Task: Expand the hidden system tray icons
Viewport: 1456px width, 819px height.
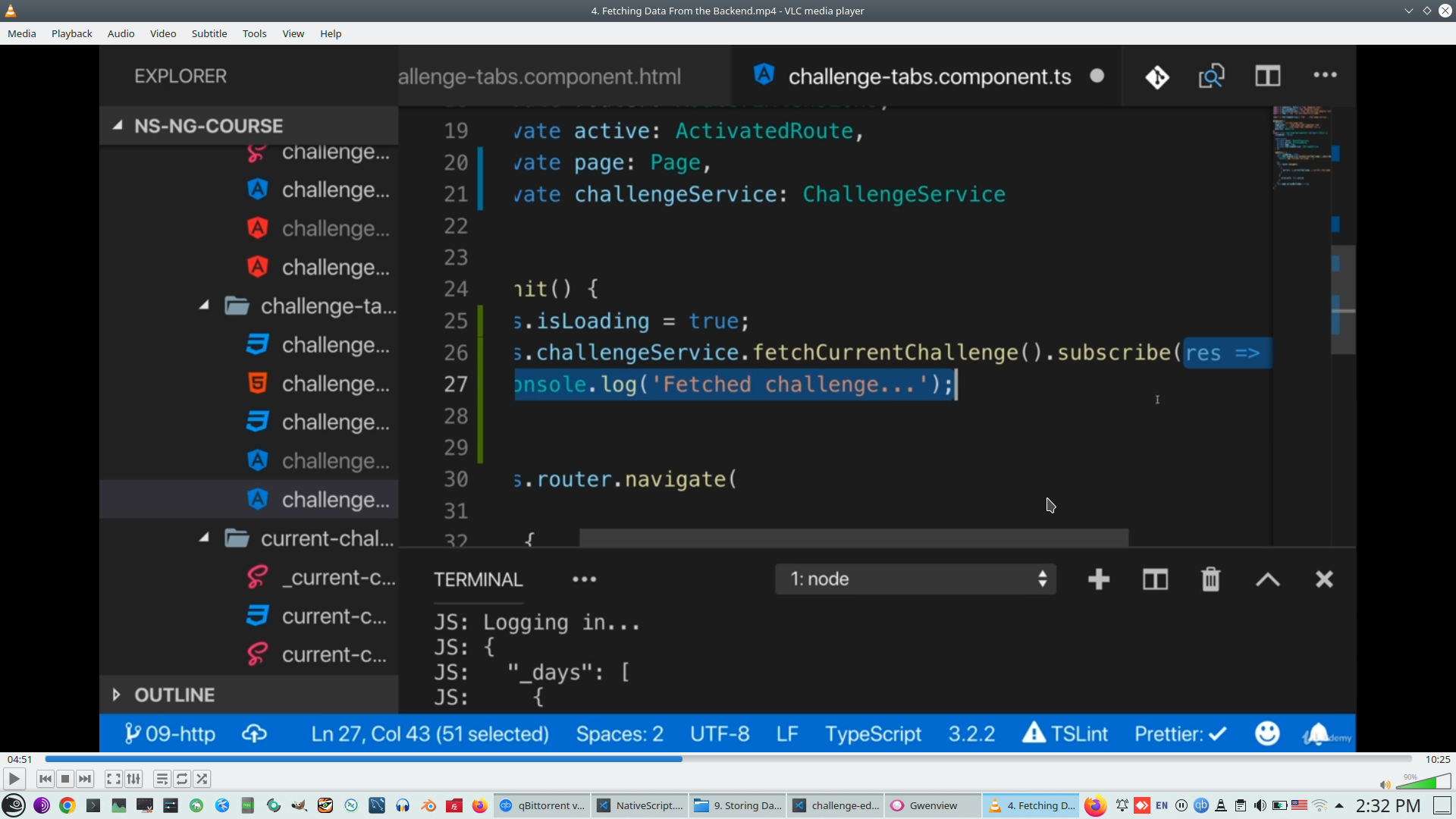Action: pos(1339,805)
